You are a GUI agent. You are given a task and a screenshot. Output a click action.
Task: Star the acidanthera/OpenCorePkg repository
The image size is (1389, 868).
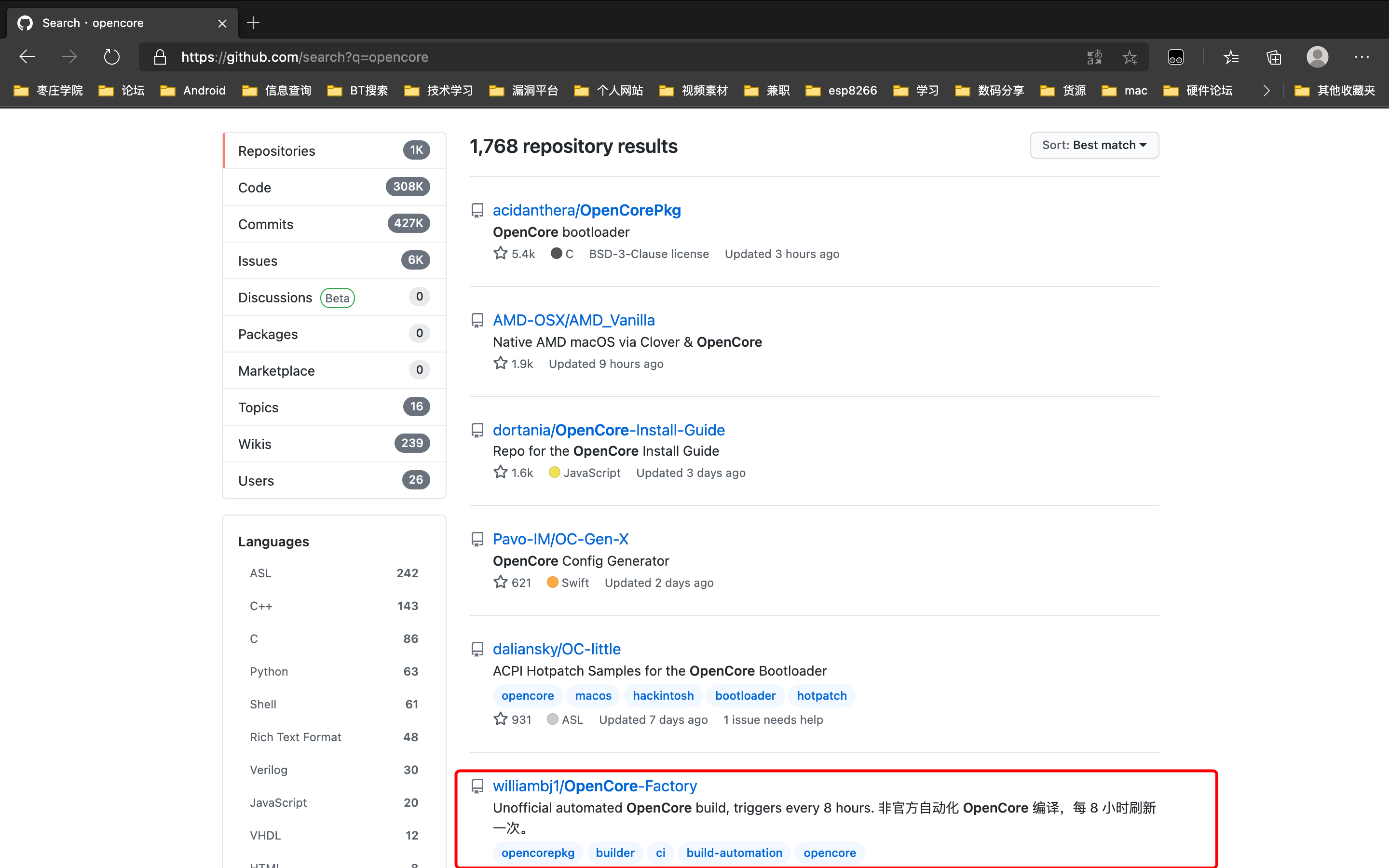pyautogui.click(x=501, y=253)
